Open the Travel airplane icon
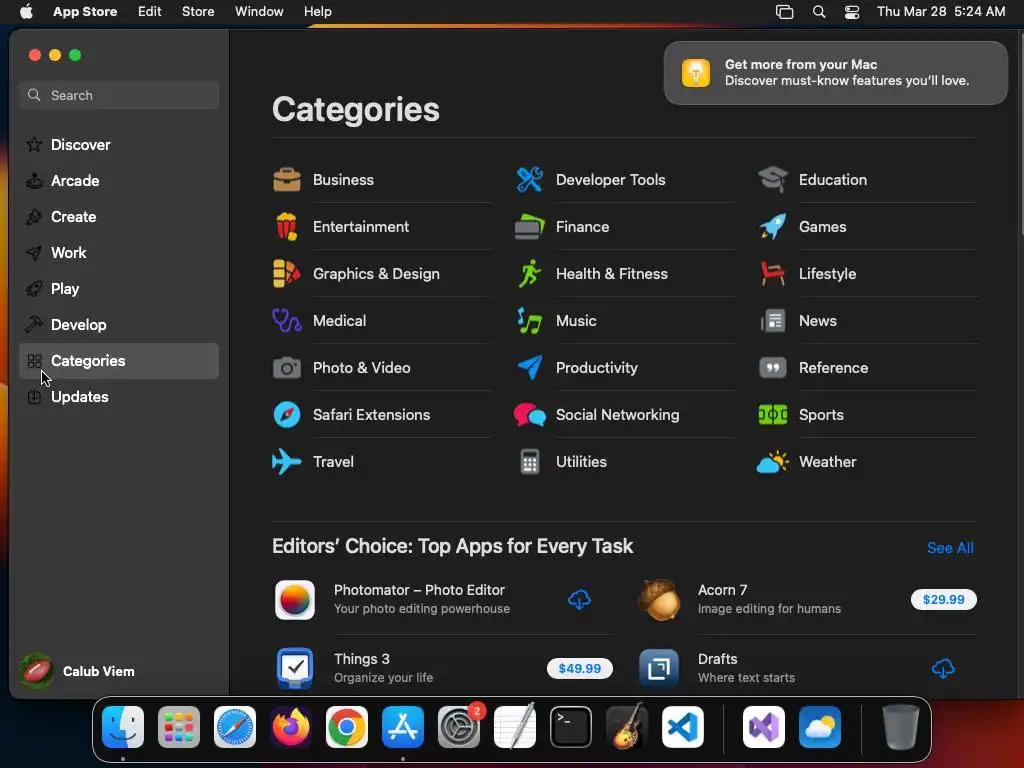 [287, 462]
